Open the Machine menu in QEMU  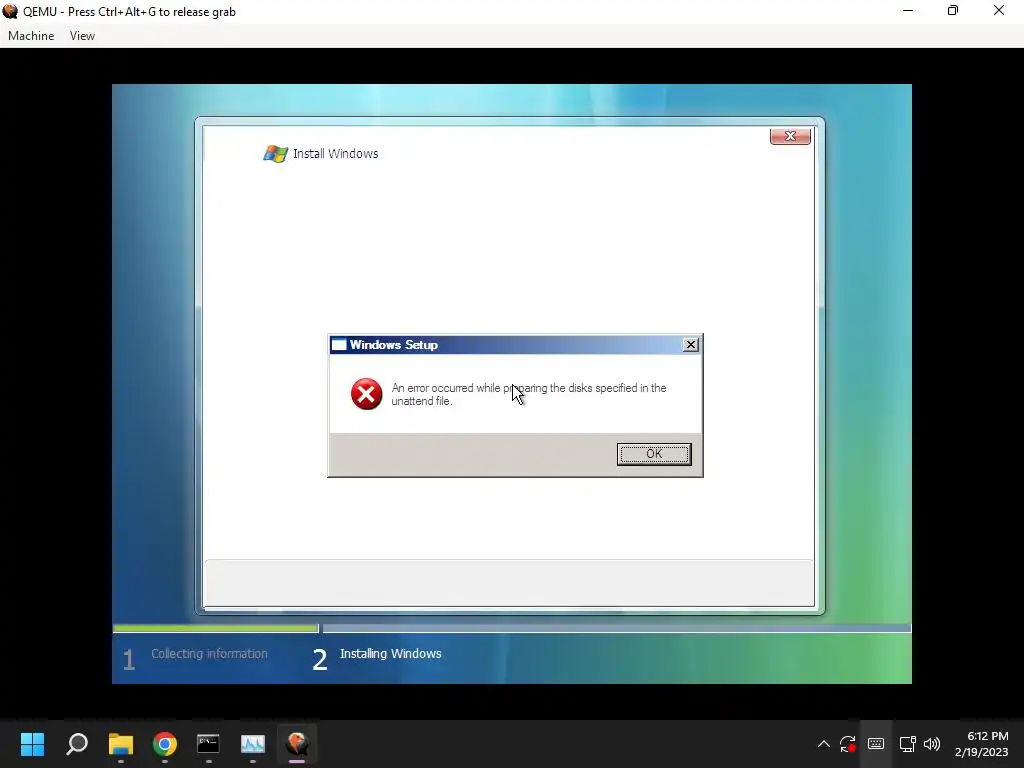[x=31, y=36]
